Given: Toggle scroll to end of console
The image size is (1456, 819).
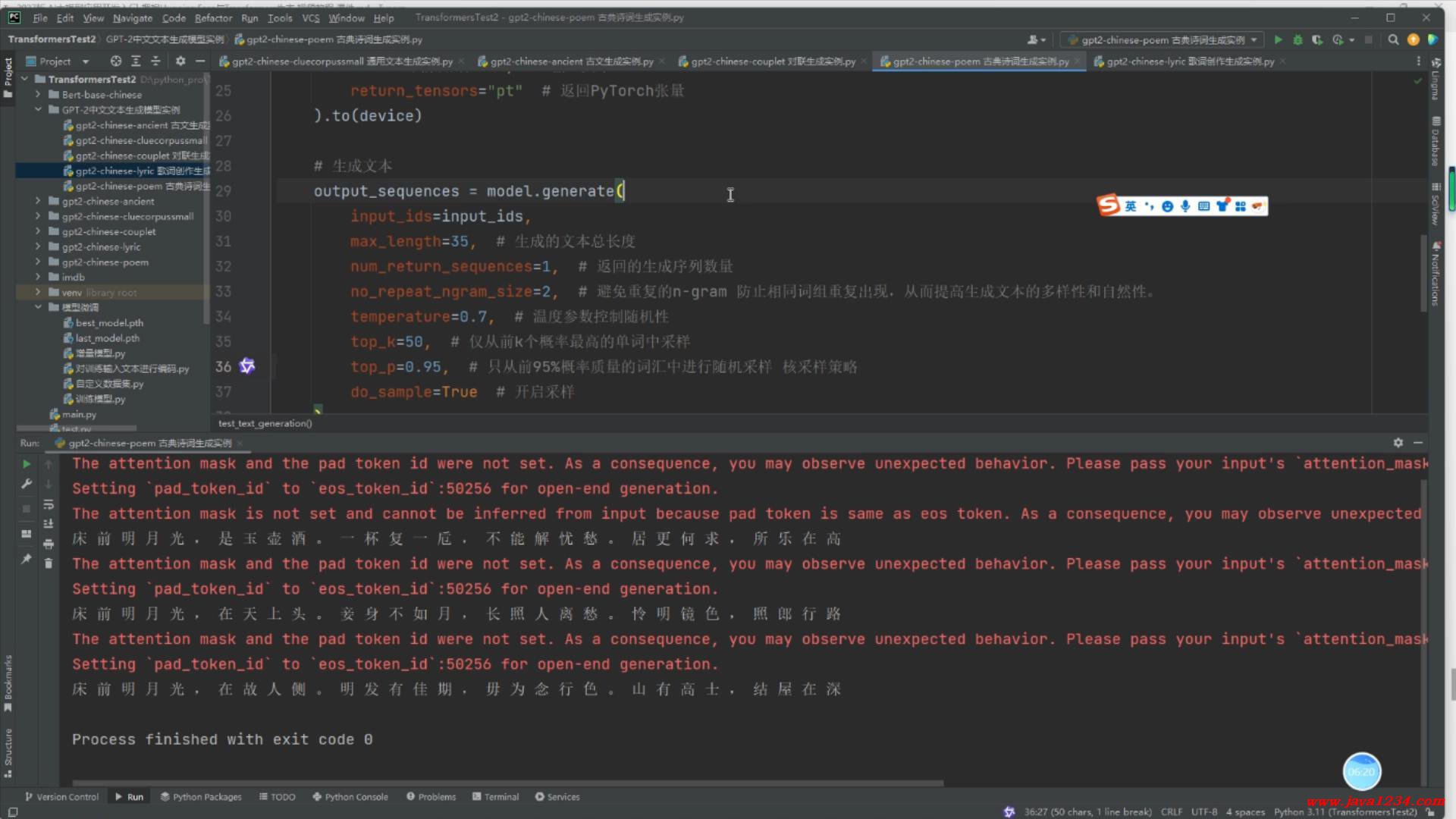Looking at the screenshot, I should (x=49, y=523).
